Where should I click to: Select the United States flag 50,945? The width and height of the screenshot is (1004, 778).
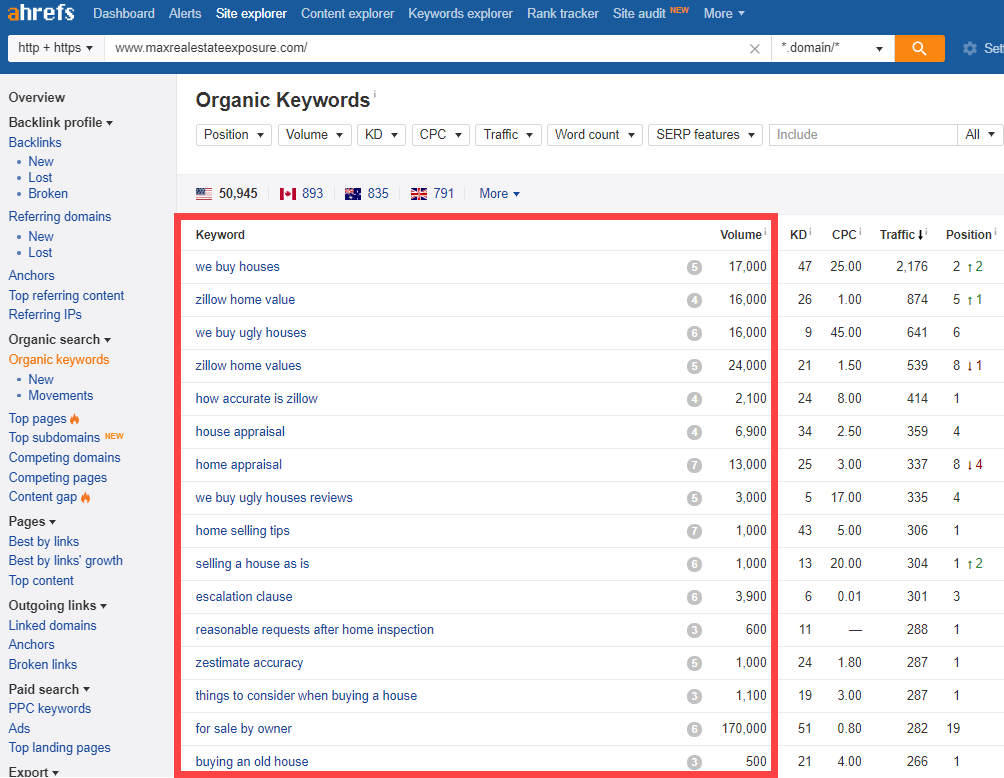click(x=227, y=193)
